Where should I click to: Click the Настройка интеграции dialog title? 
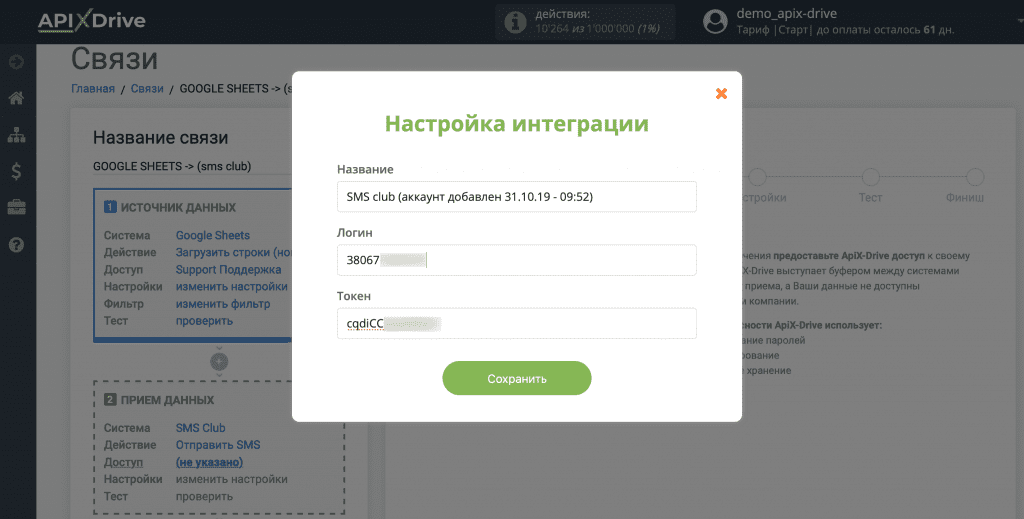click(x=517, y=123)
